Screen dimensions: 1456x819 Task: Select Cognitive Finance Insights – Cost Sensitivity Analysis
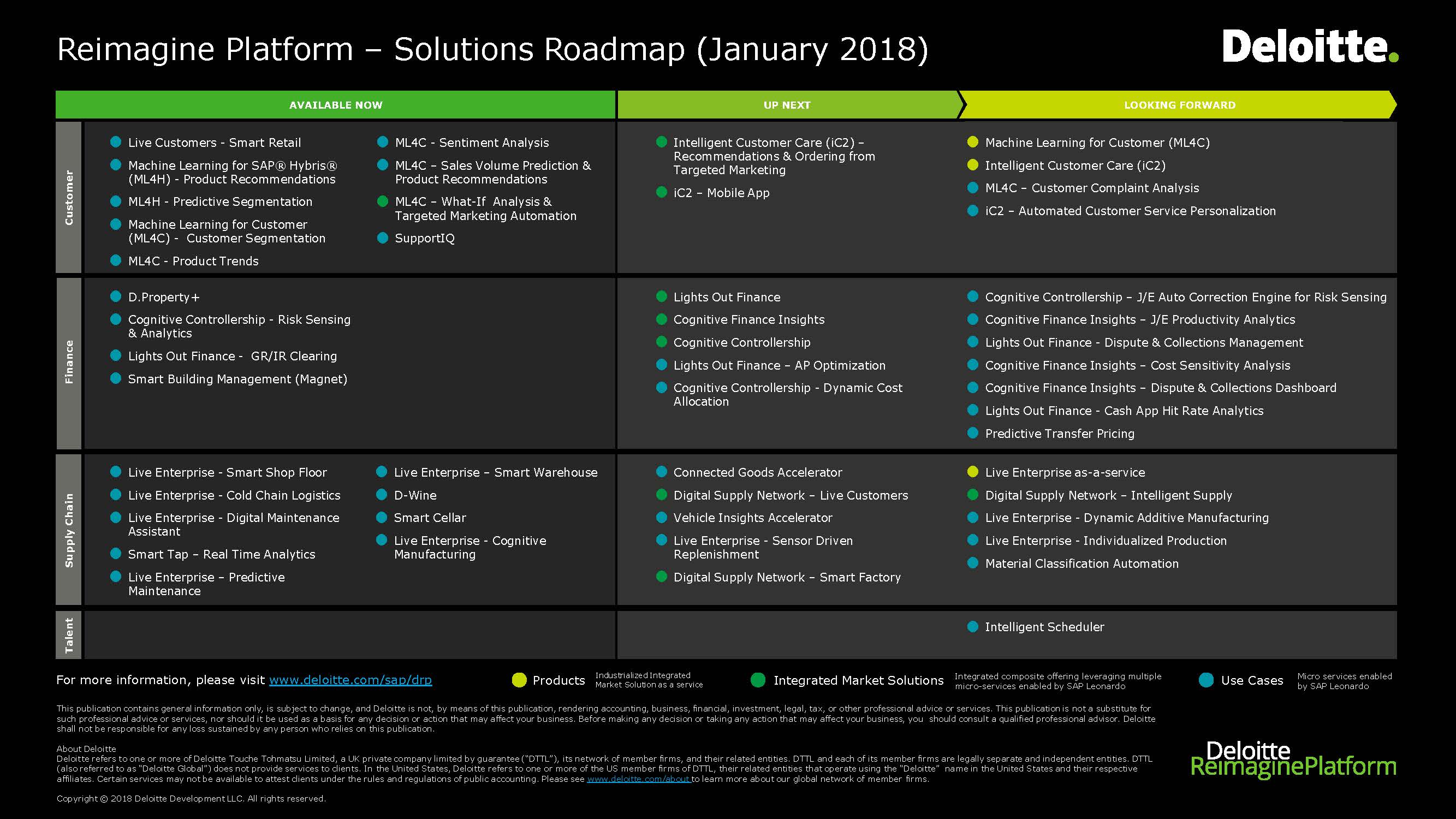tap(1138, 366)
